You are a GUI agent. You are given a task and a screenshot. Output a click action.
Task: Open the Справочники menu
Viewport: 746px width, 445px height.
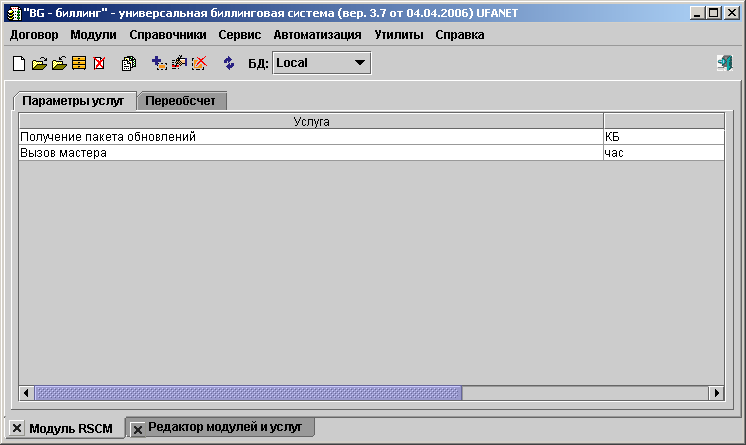pyautogui.click(x=168, y=34)
